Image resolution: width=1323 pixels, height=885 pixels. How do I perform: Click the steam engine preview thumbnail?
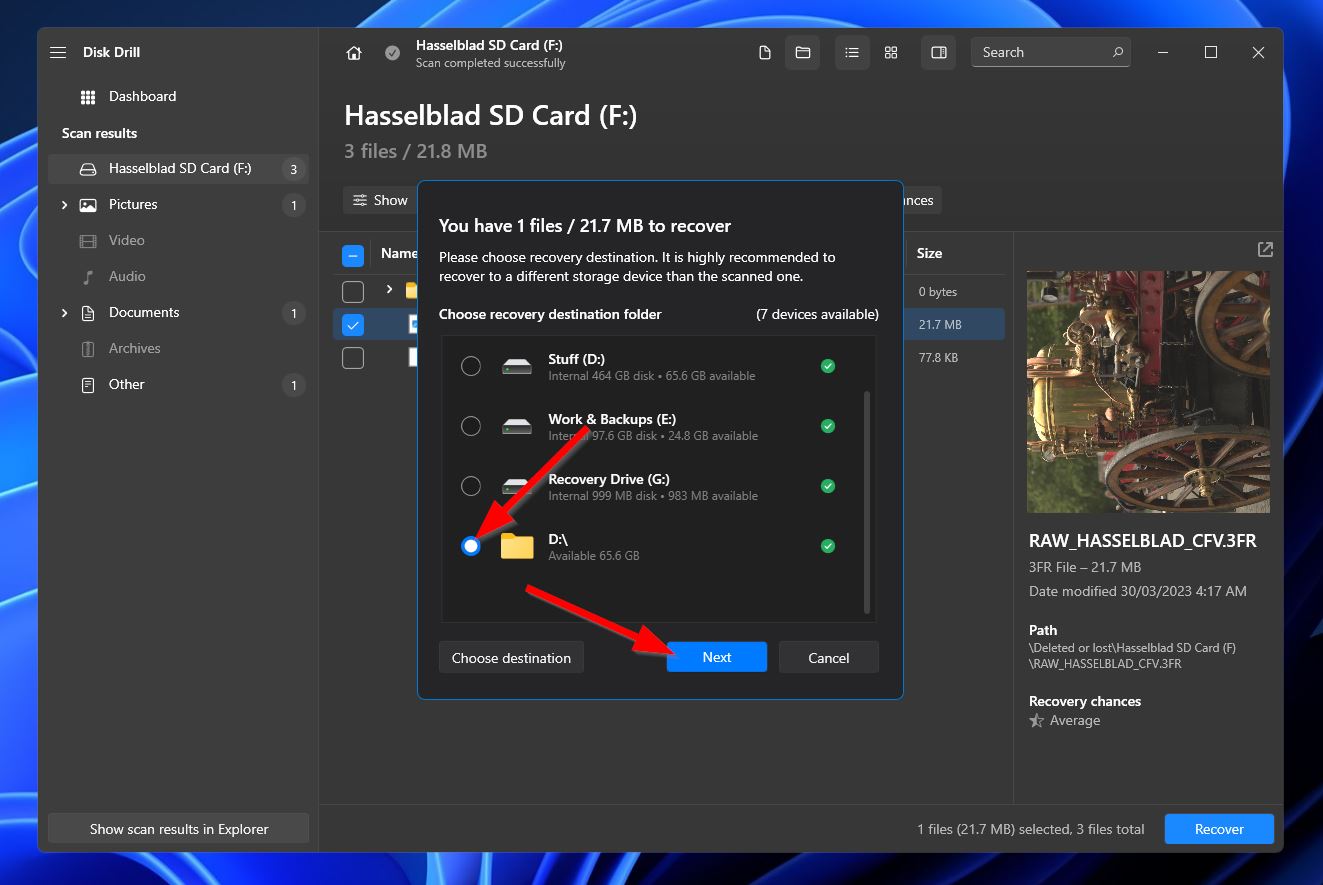coord(1148,392)
